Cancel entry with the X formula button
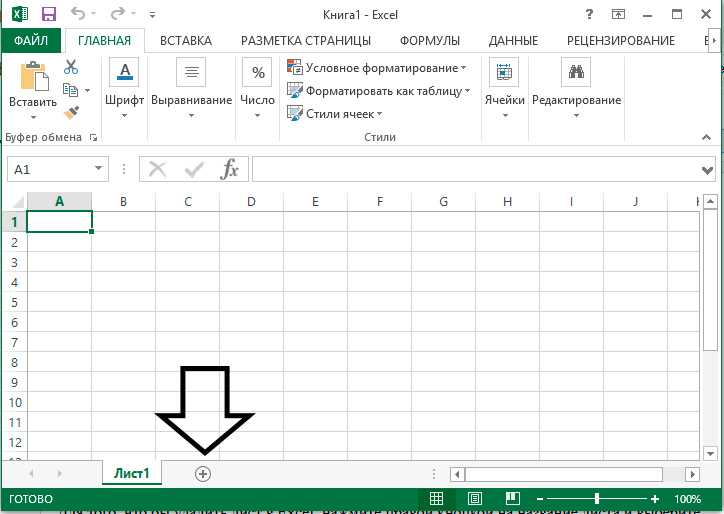Viewport: 724px width, 514px height. click(157, 169)
